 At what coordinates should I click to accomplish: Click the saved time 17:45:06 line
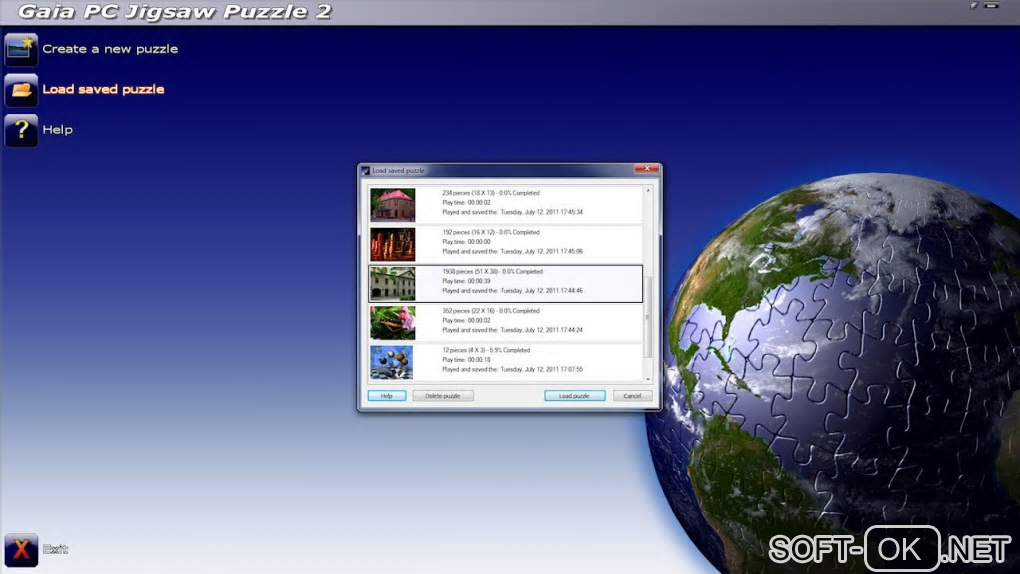point(513,251)
